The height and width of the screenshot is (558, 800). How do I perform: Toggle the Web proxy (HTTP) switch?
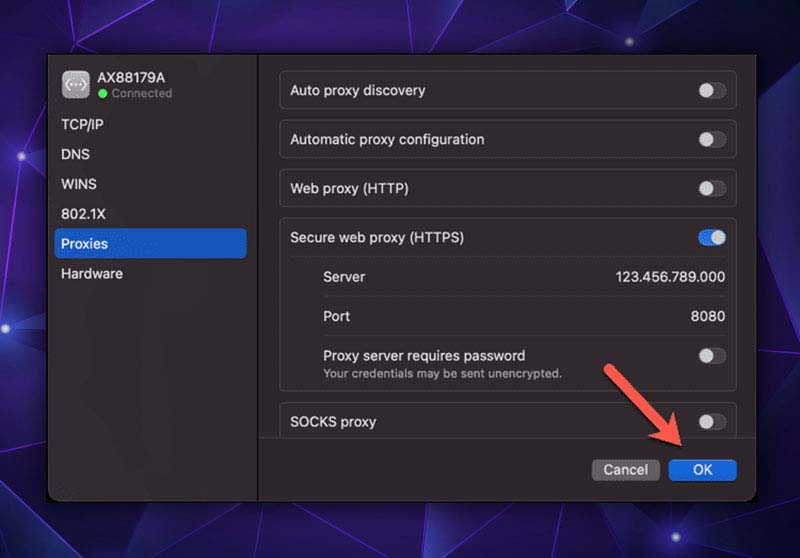712,188
